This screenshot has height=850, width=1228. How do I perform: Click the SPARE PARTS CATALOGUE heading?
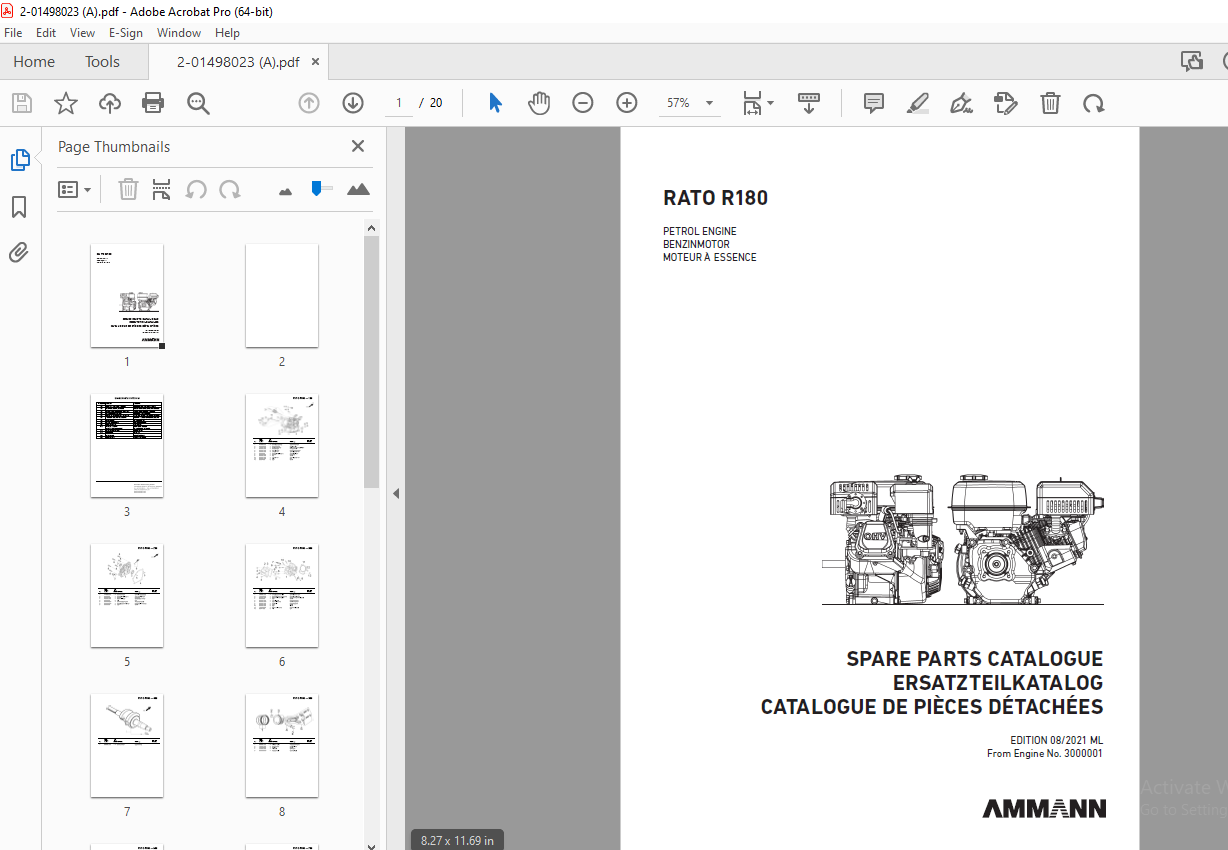pos(974,659)
